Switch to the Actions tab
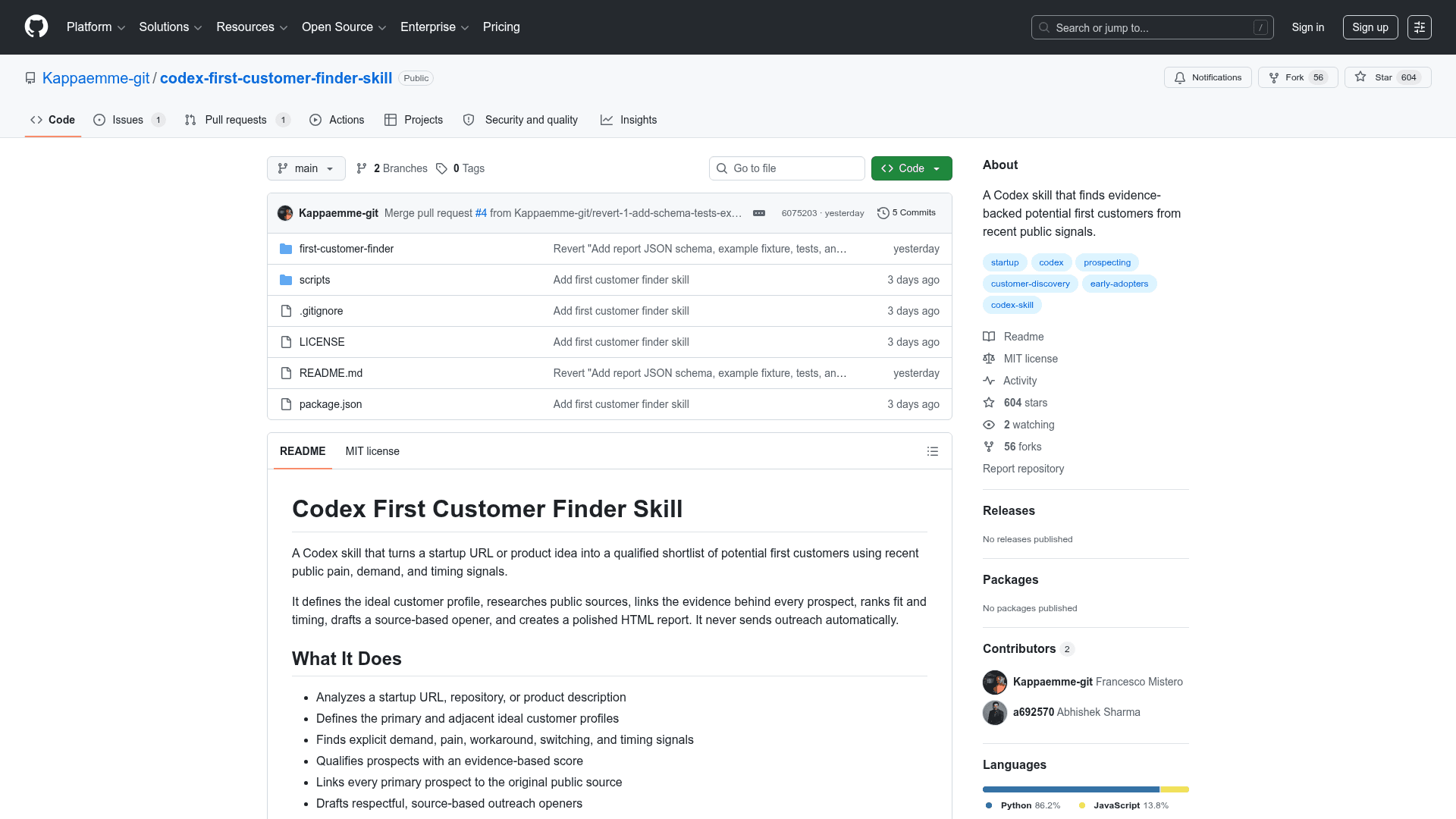1456x819 pixels. [x=337, y=120]
